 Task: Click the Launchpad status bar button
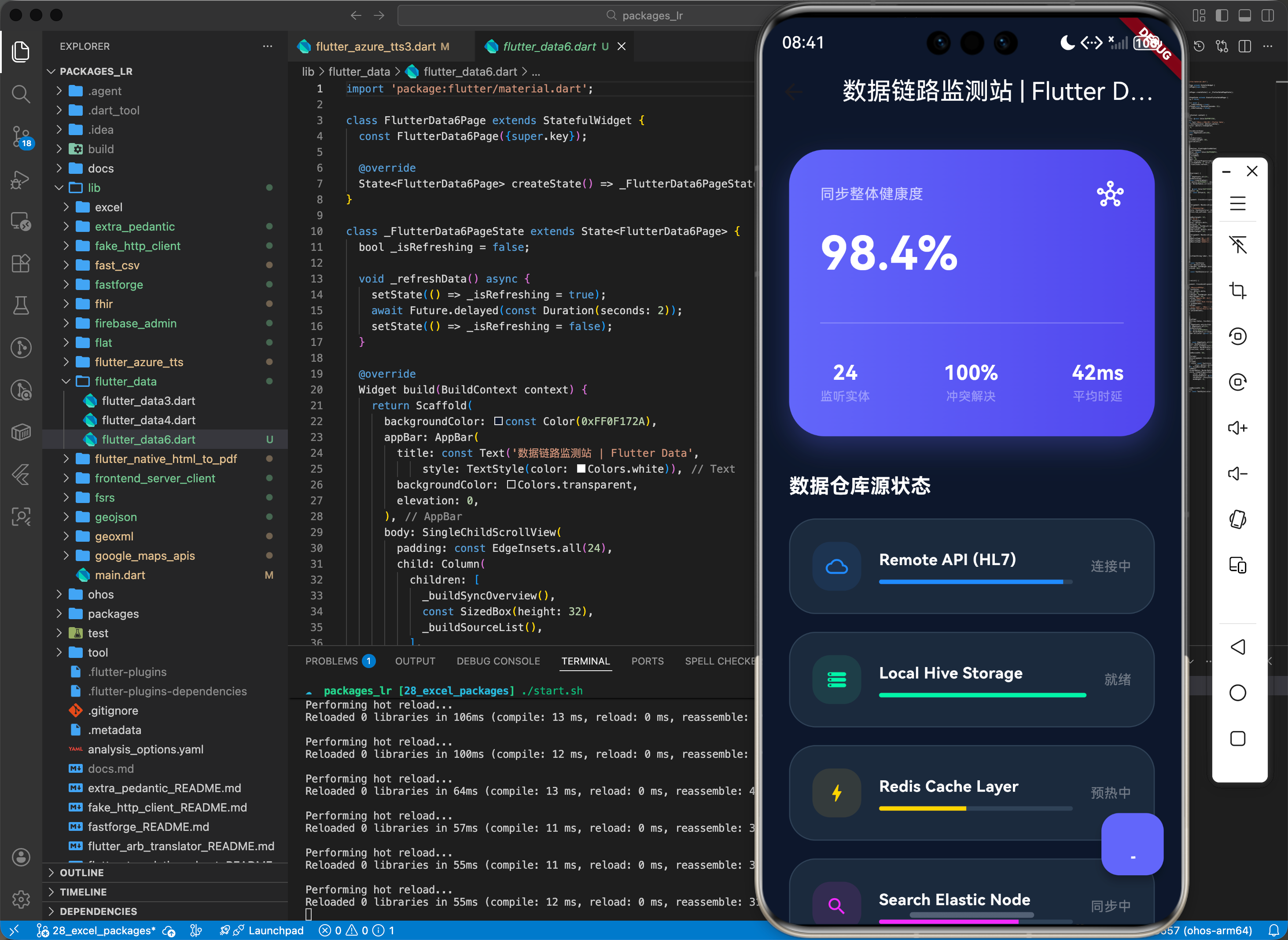[x=276, y=930]
